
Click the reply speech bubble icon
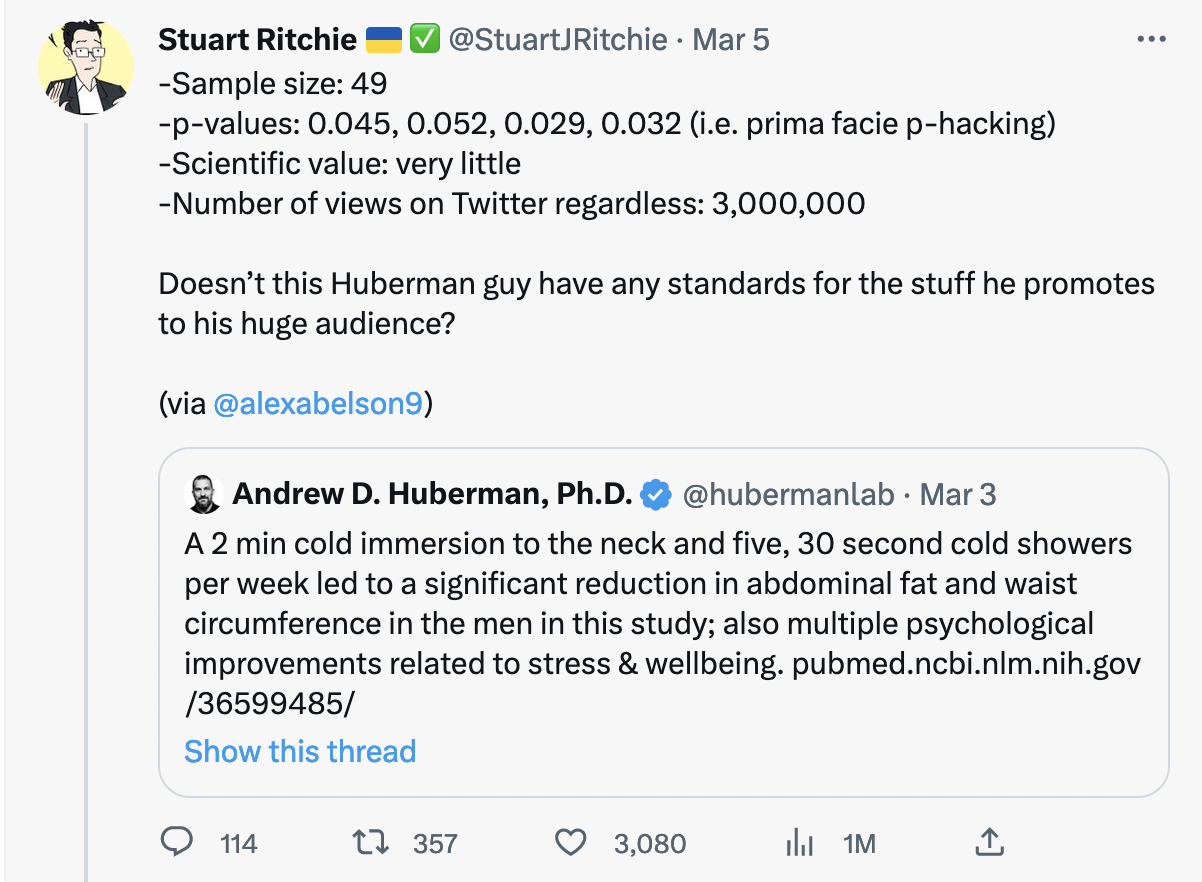point(176,843)
